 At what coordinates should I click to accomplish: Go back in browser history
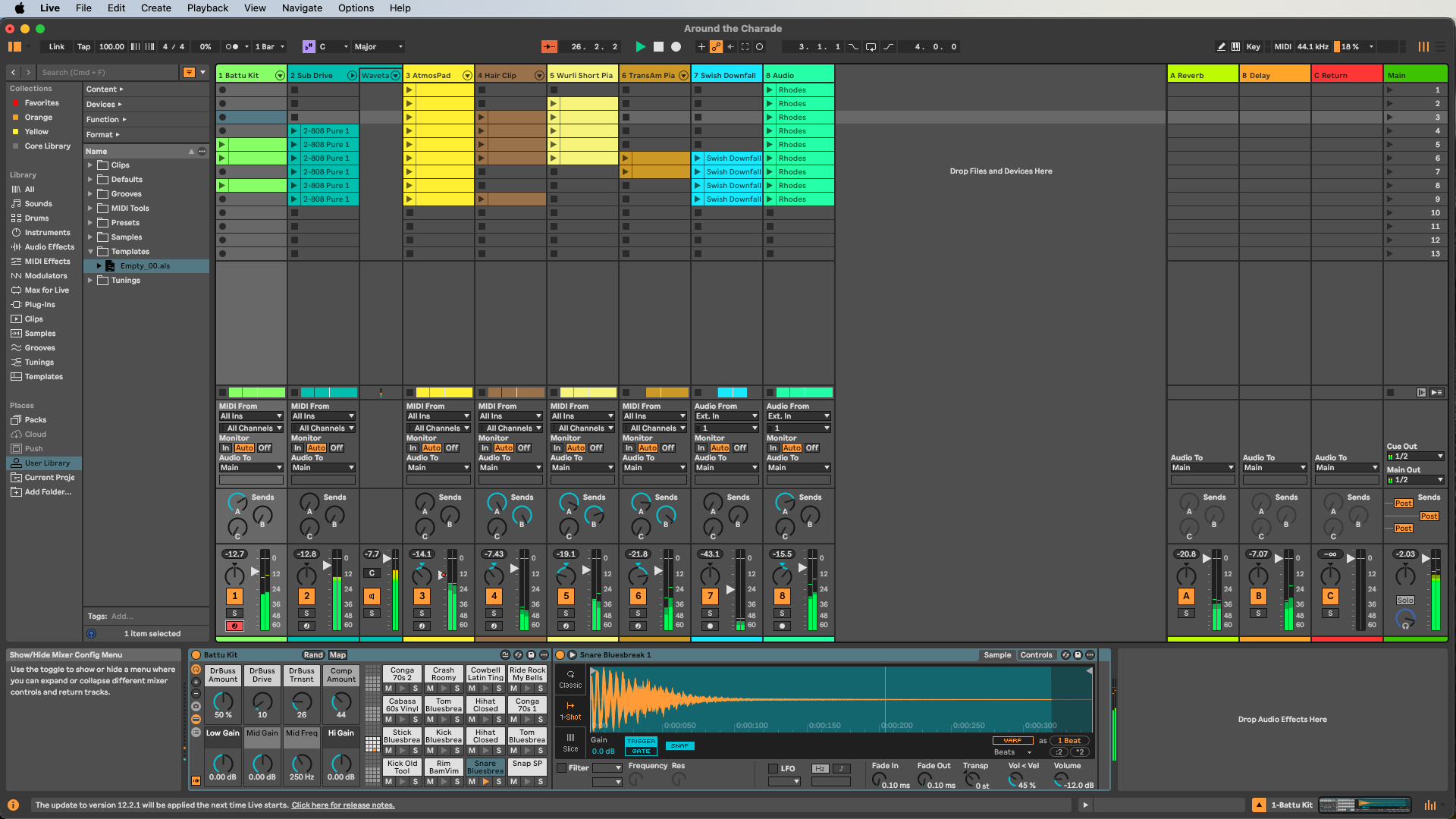click(13, 73)
